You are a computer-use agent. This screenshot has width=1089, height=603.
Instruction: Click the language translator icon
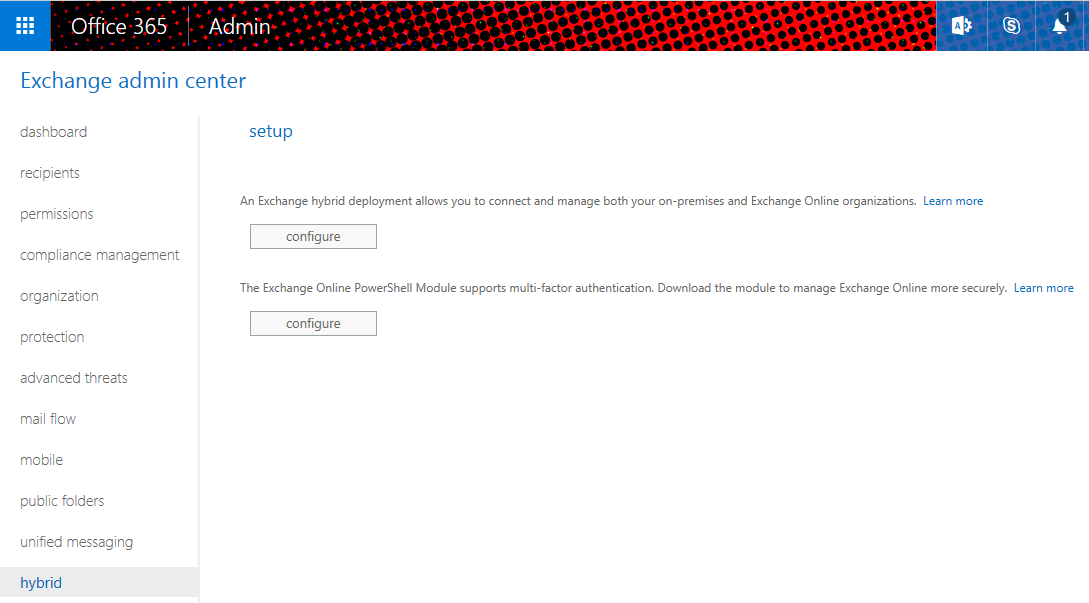pos(961,25)
